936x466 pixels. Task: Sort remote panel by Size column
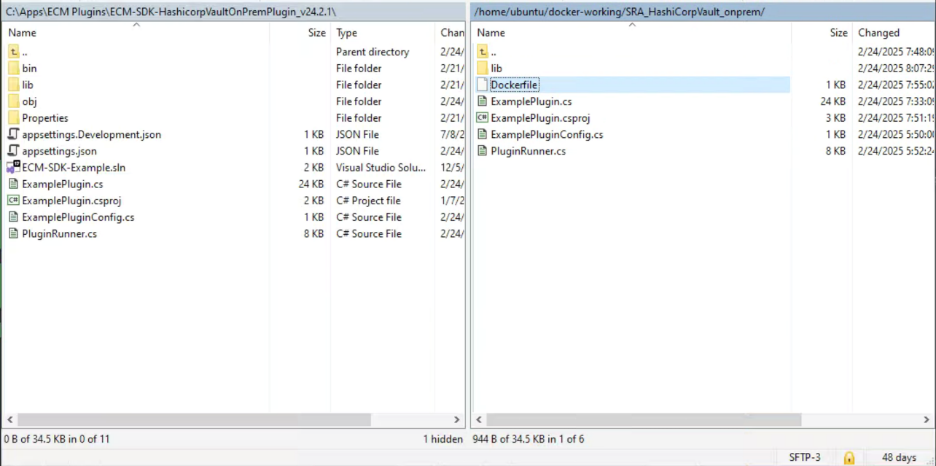(821, 32)
